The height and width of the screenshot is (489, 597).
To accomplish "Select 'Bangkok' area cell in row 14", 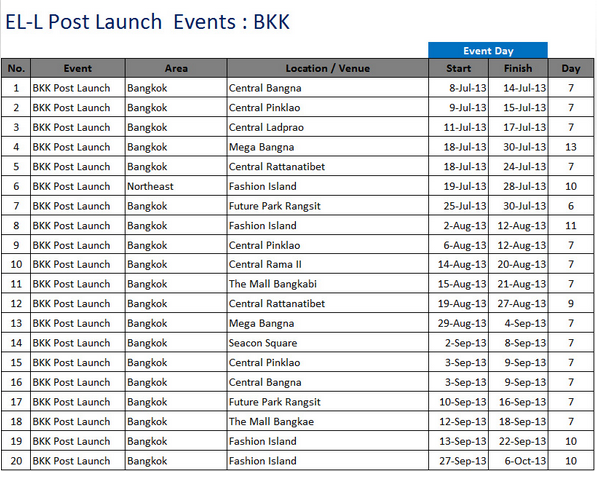I will tap(176, 343).
